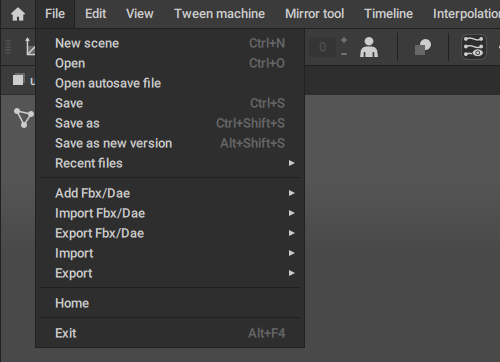The height and width of the screenshot is (362, 500).
Task: Open the Import Fbx/Dae submenu
Action: (170, 213)
